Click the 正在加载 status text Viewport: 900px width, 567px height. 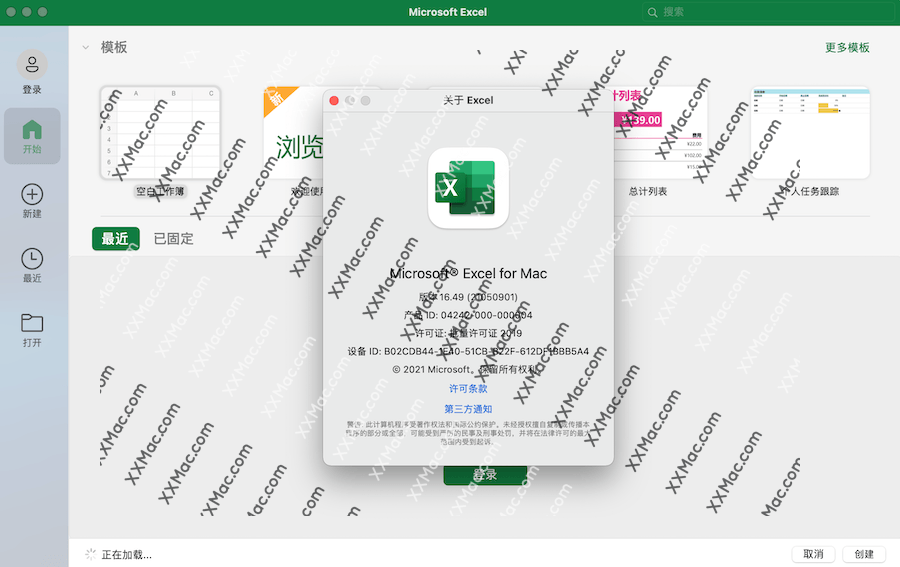click(x=126, y=555)
